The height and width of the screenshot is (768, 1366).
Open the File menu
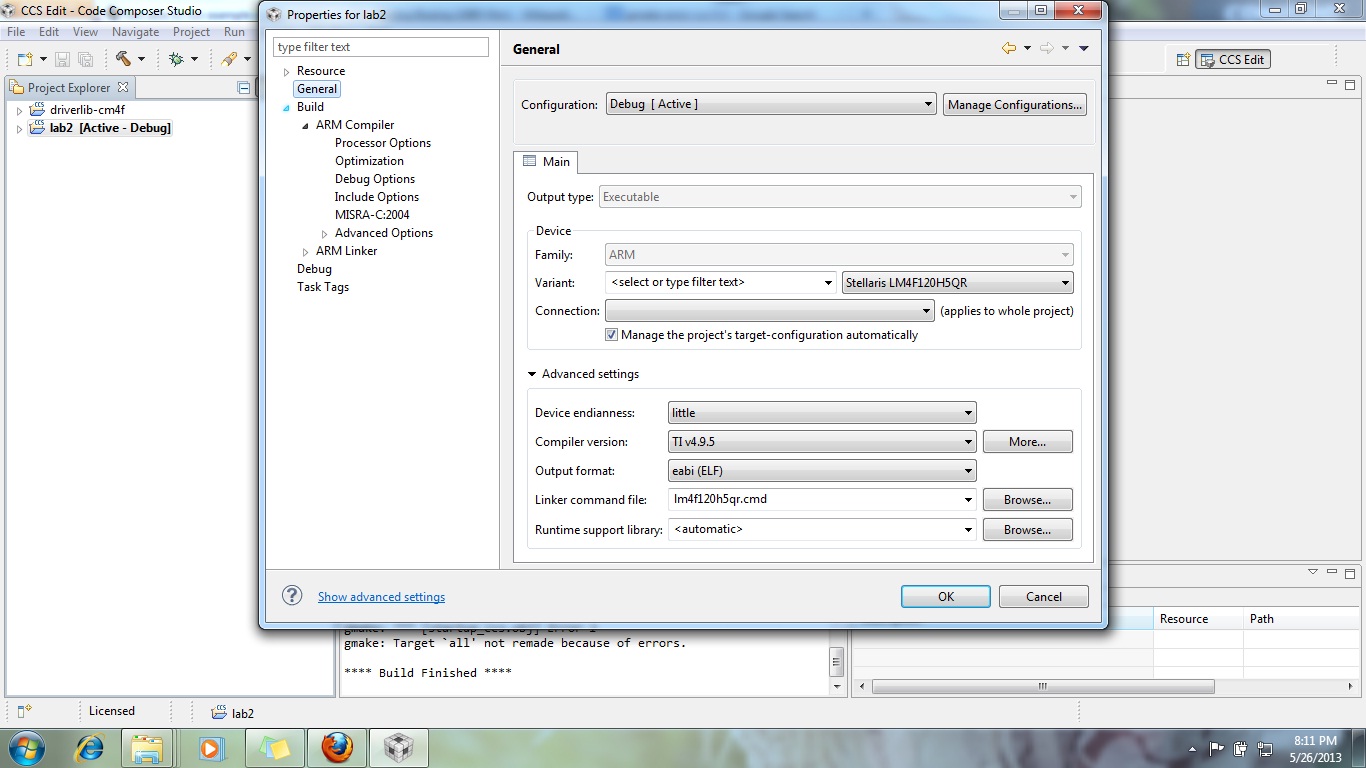16,32
